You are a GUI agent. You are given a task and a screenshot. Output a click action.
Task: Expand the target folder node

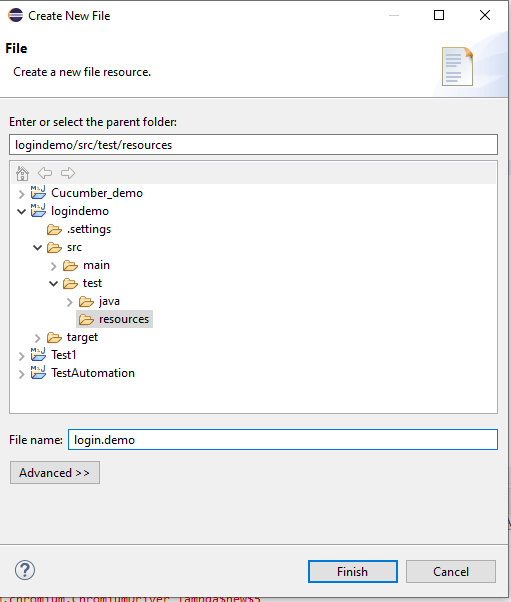(37, 338)
